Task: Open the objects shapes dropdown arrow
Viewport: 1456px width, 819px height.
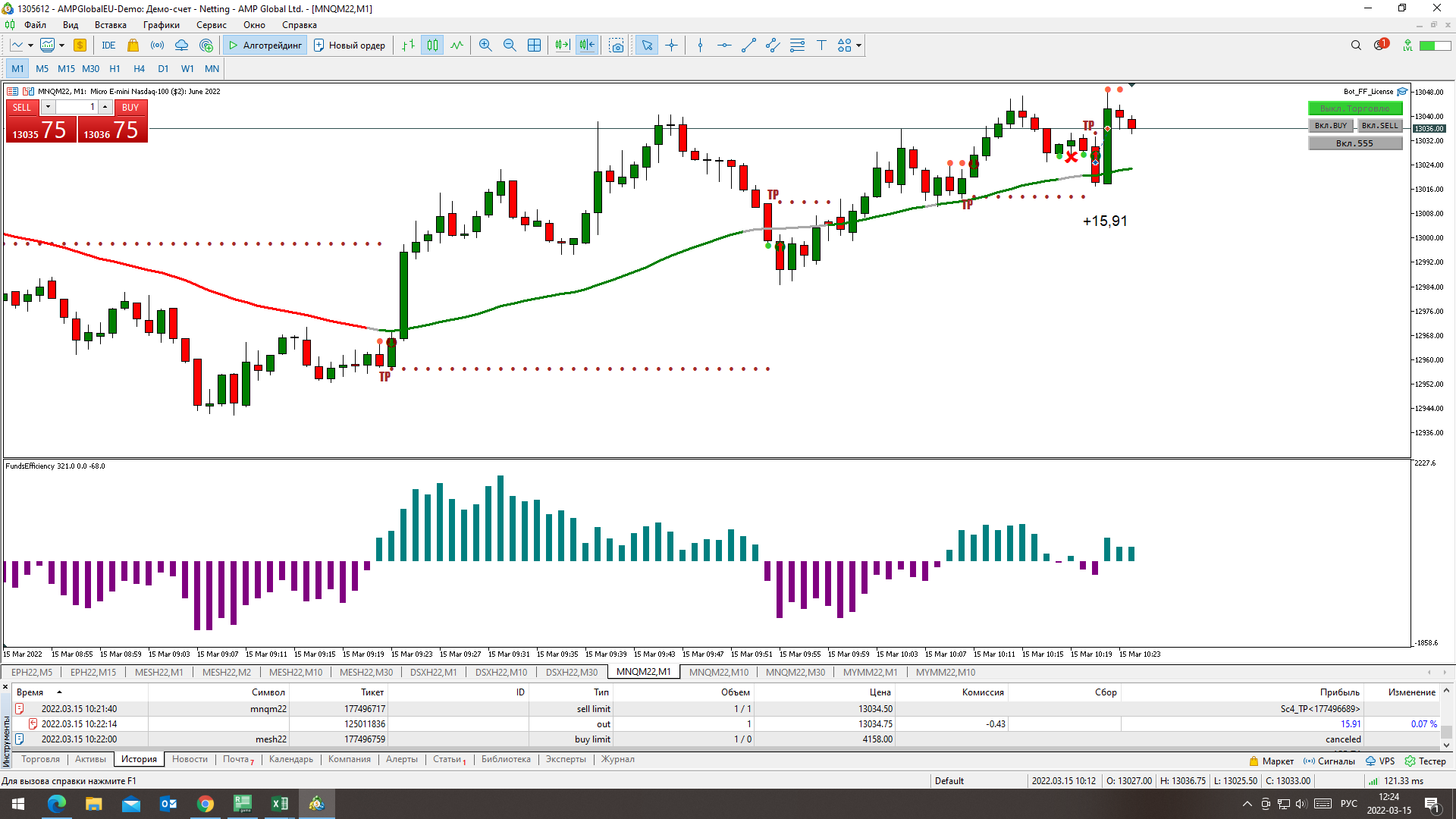Action: click(858, 45)
